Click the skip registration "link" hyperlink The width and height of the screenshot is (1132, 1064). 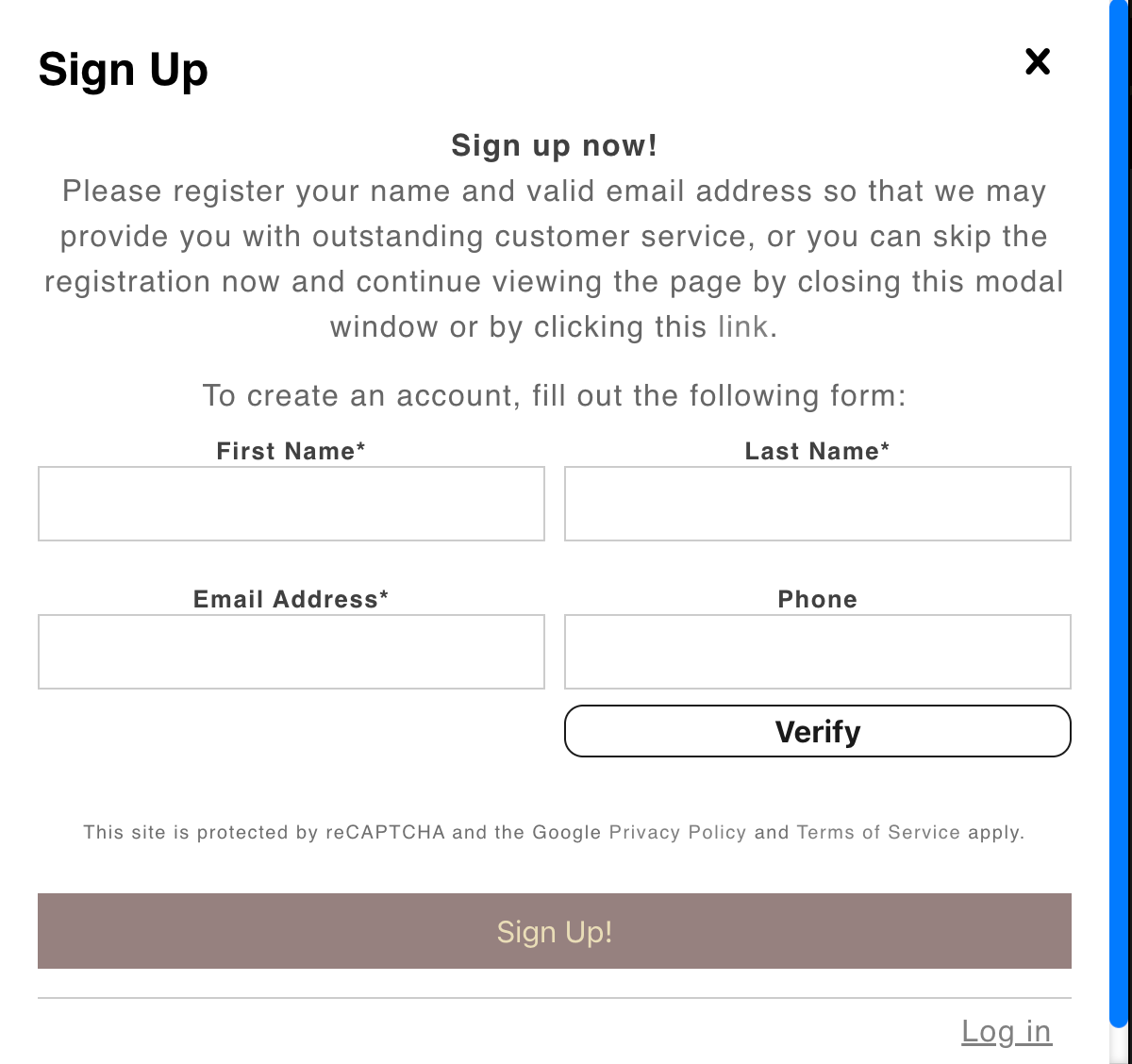click(x=742, y=327)
